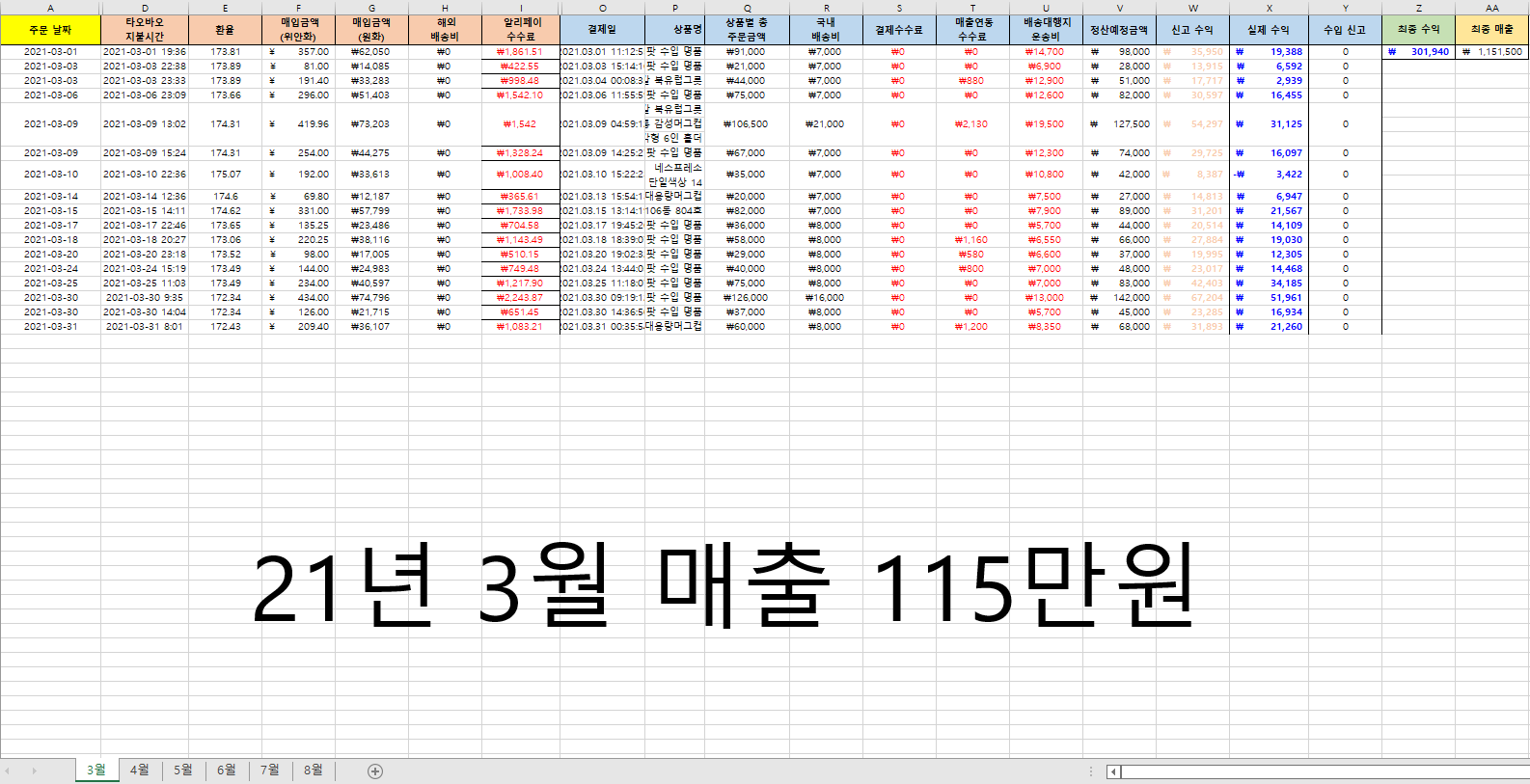Click the 신고 수익 header cell
1530x784 pixels.
pos(1192,30)
